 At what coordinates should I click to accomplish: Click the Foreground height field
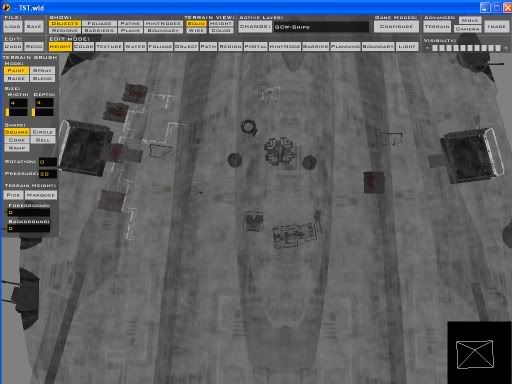tap(29, 213)
